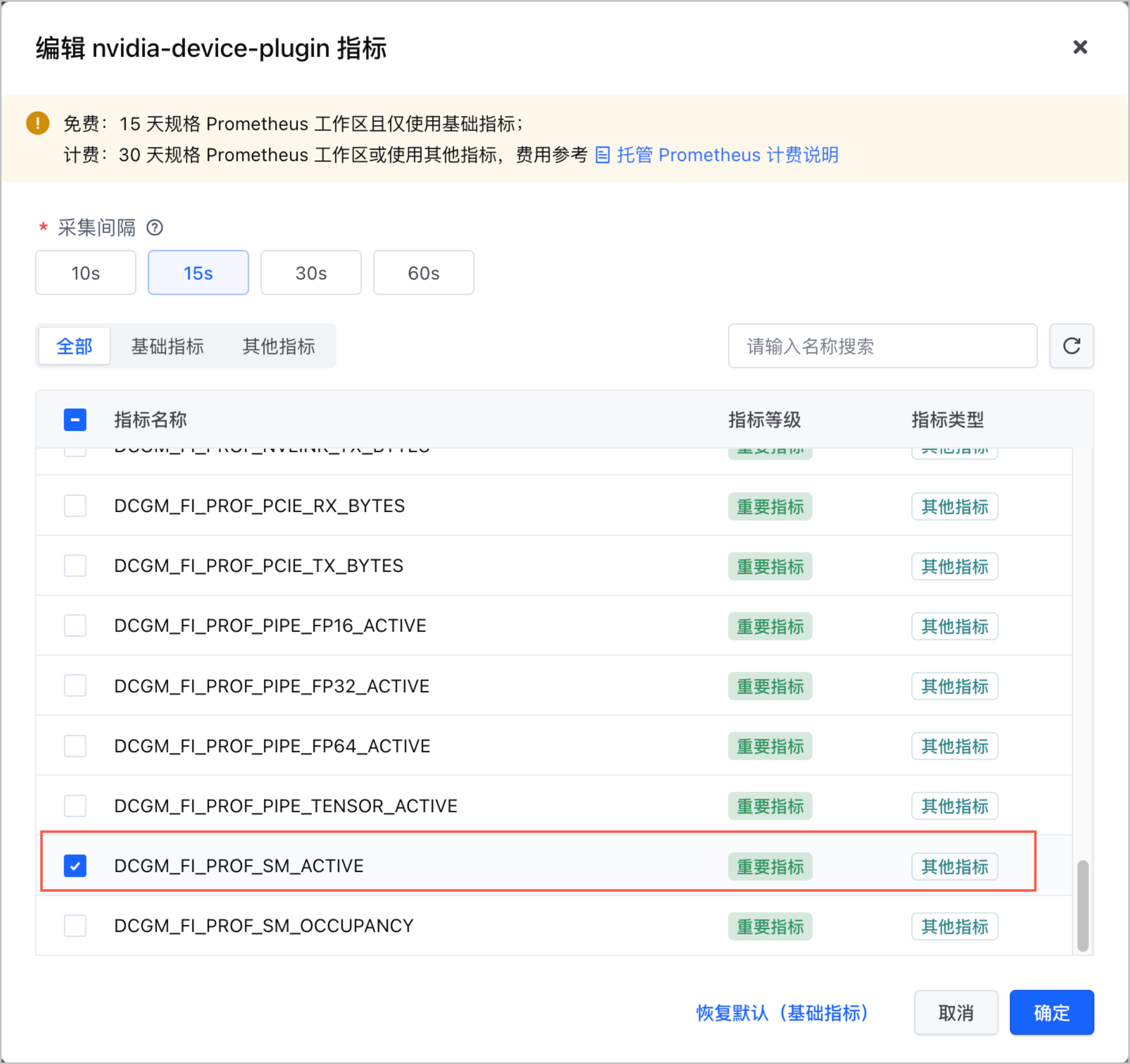
Task: Click the DCGM_FI_PROF_PCIE_RX_BYTES metric name
Action: click(x=260, y=506)
